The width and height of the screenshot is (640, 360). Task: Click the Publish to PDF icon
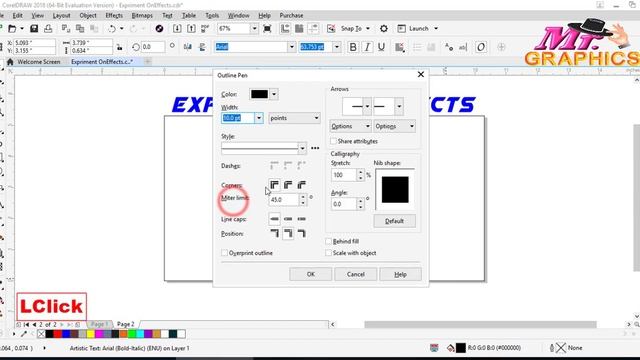(x=205, y=29)
